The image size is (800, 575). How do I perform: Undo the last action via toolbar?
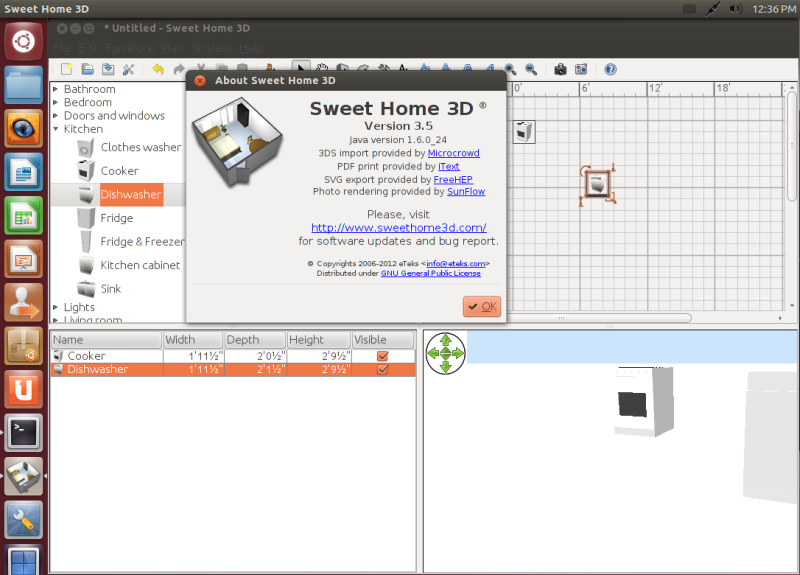pyautogui.click(x=158, y=69)
